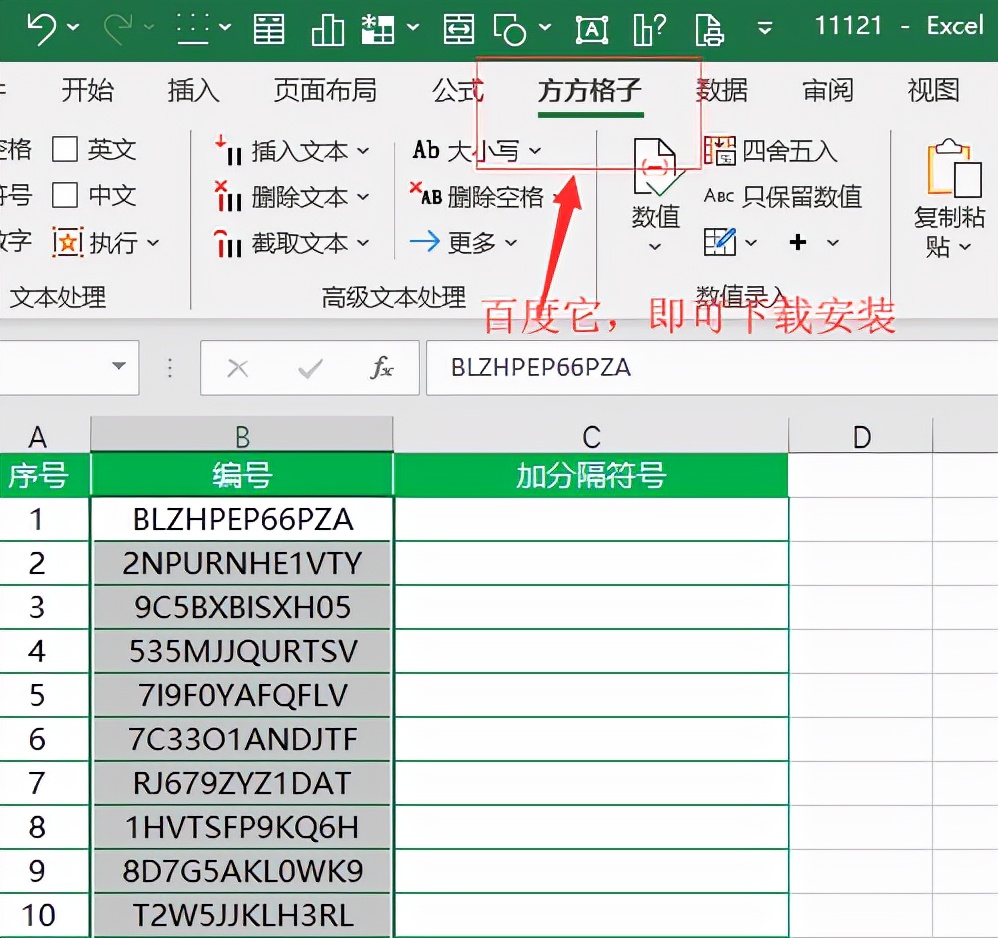This screenshot has height=938, width=998.
Task: Click the Undo arrow icon
Action: point(41,29)
